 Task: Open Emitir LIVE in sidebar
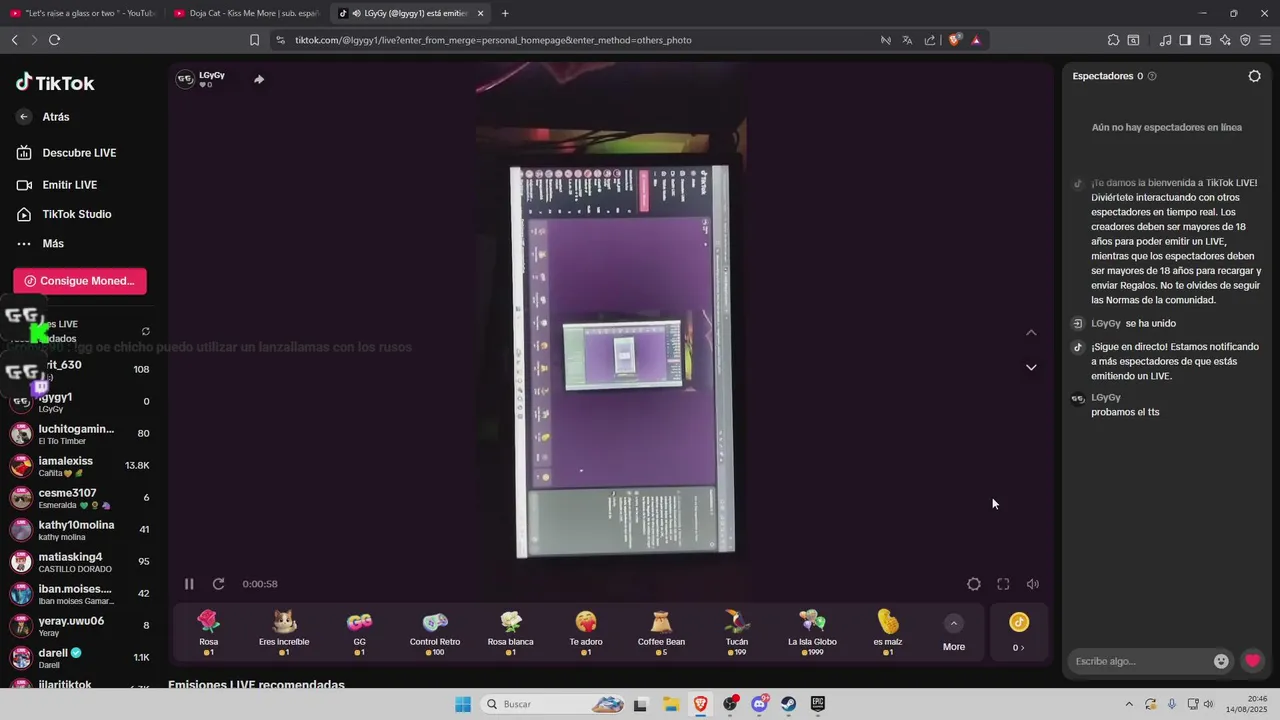(57, 185)
